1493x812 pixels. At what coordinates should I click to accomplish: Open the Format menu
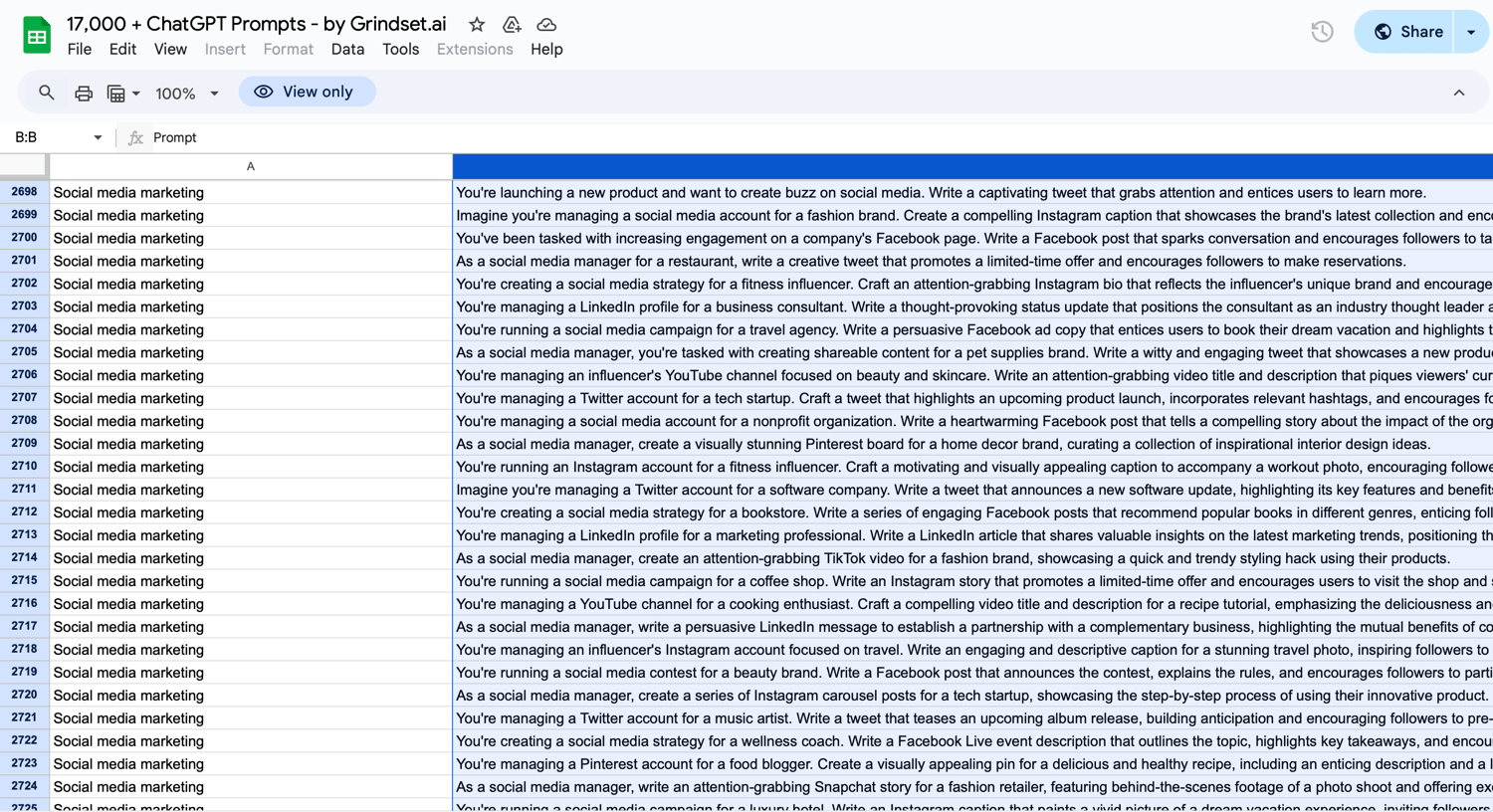coord(288,49)
